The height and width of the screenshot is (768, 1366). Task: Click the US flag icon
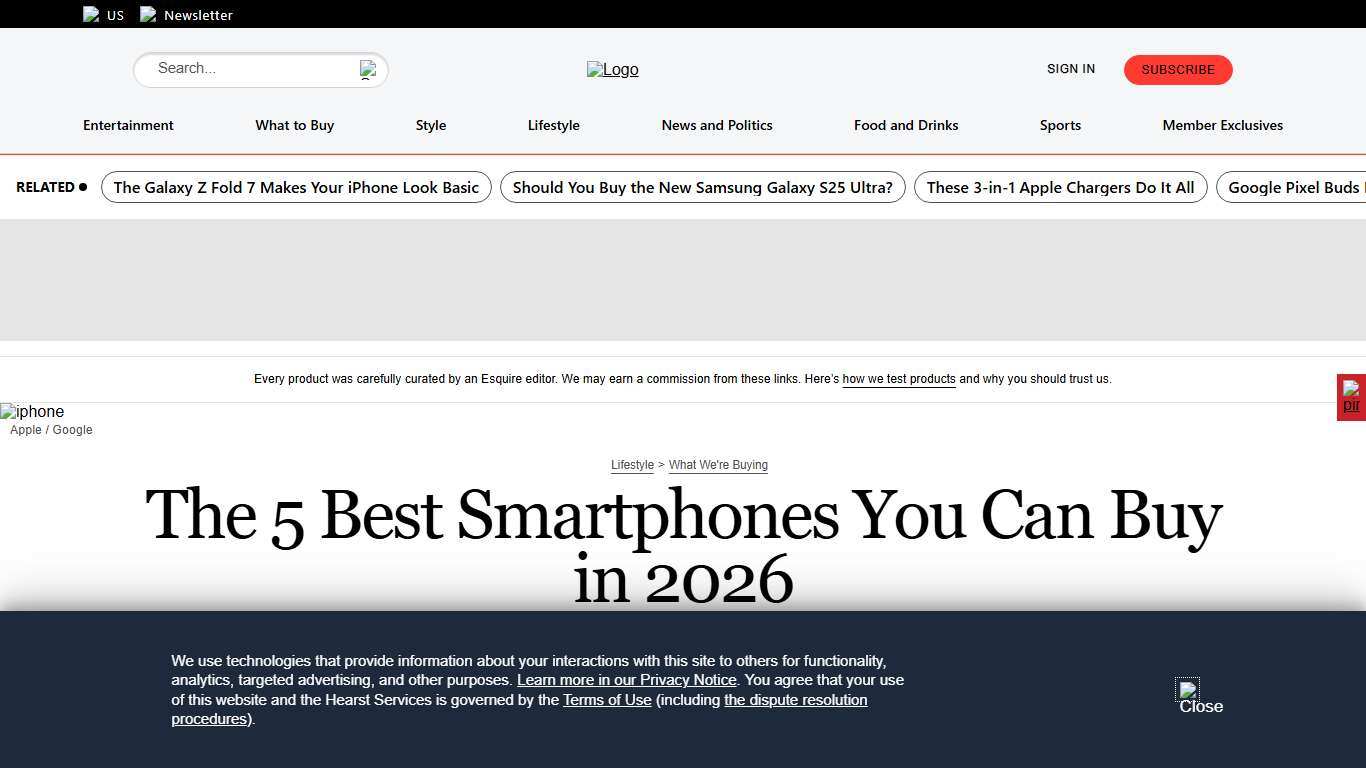[x=91, y=14]
